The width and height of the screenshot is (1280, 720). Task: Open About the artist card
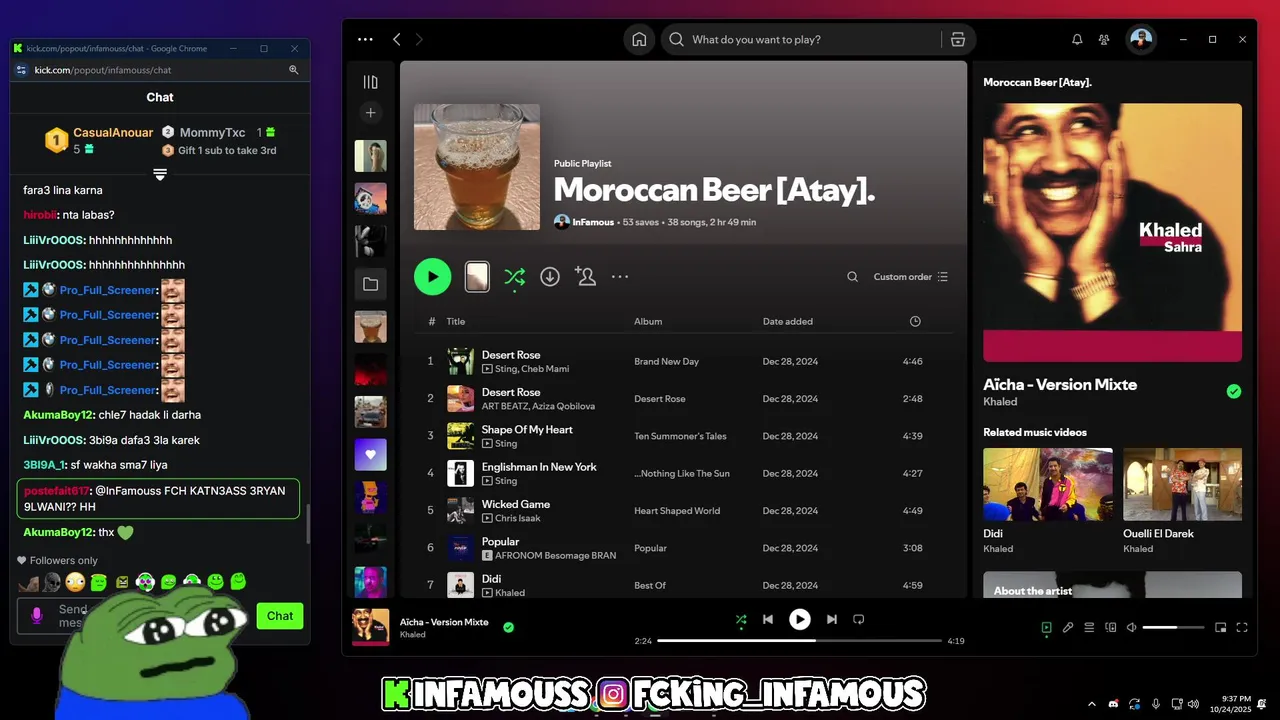pyautogui.click(x=1112, y=585)
